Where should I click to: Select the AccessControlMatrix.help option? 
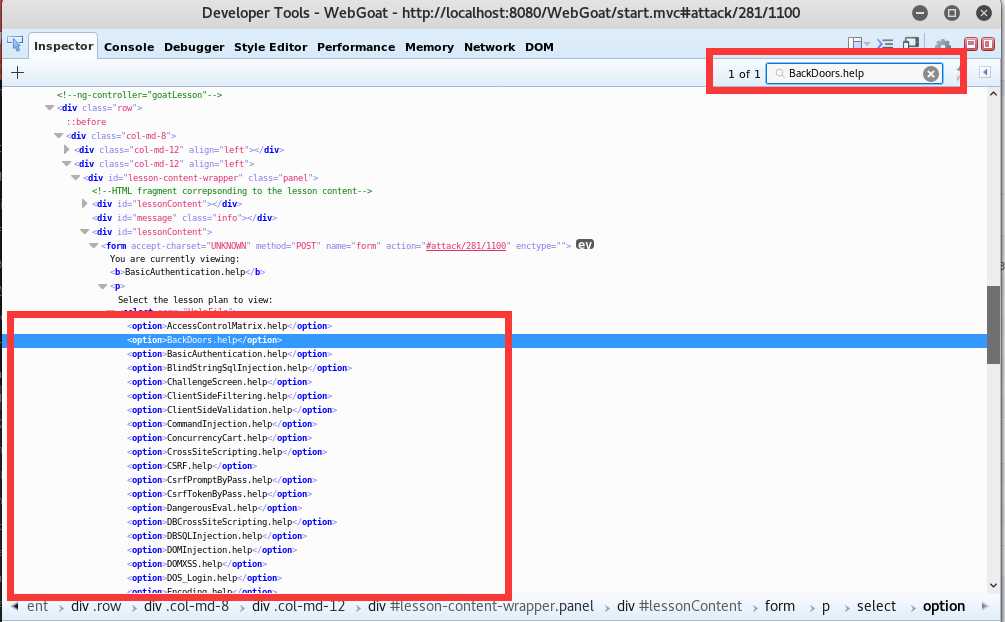coord(229,326)
